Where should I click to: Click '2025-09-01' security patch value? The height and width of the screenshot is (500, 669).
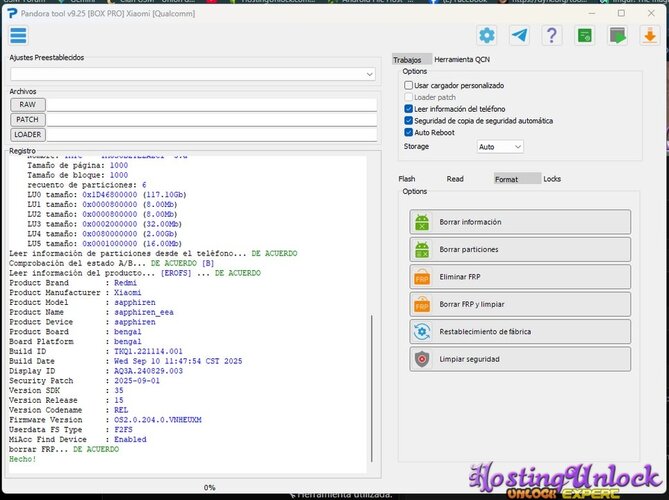137,381
